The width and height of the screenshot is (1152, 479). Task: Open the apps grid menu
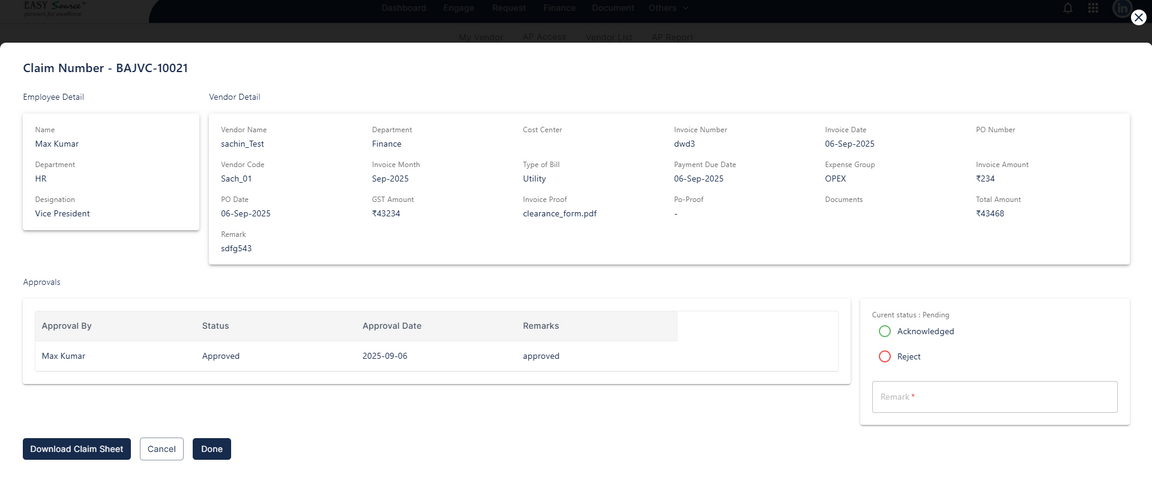[1092, 8]
